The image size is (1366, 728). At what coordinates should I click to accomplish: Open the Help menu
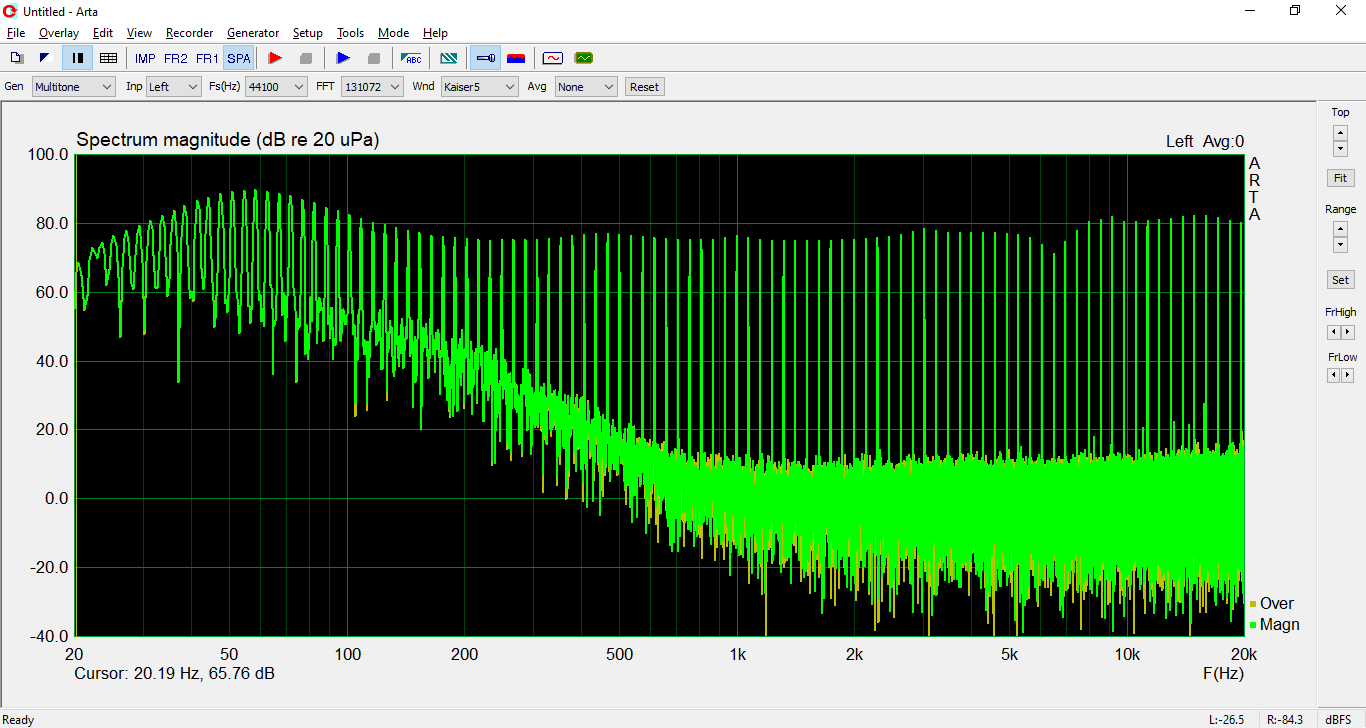pos(435,33)
